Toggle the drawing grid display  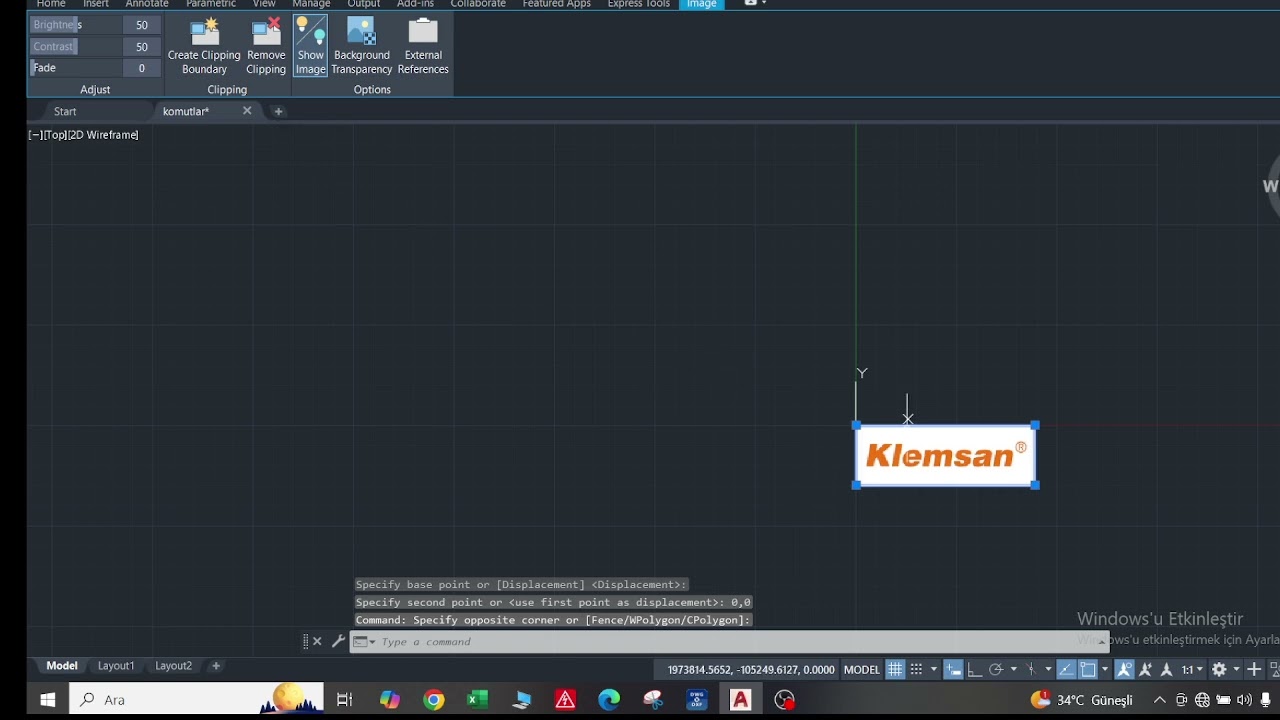point(895,670)
